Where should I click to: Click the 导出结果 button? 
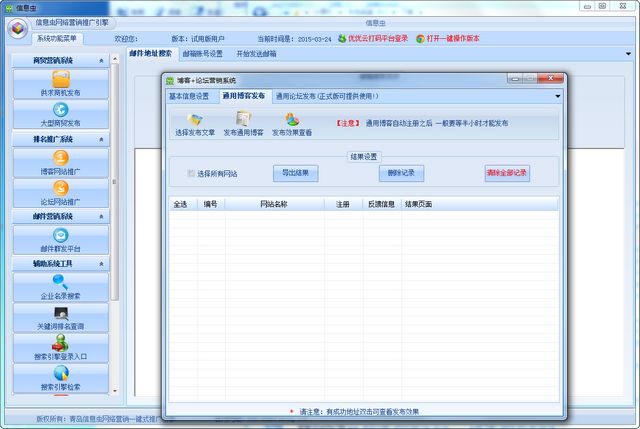click(x=295, y=173)
